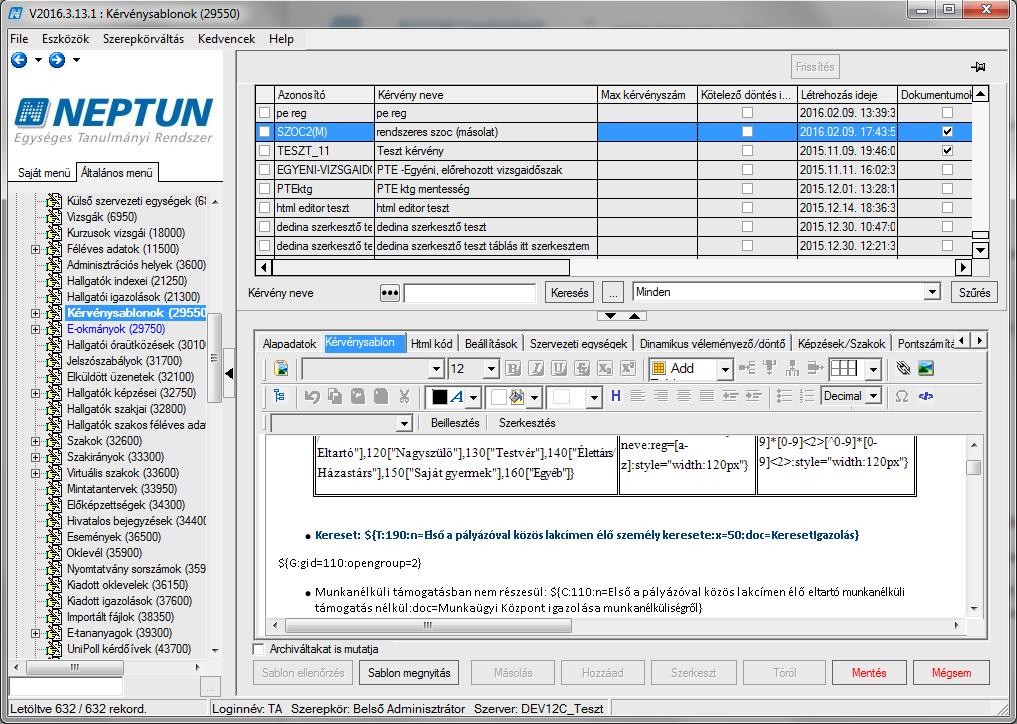Click the dotted border color swatch
The image size is (1017, 724).
(562, 396)
